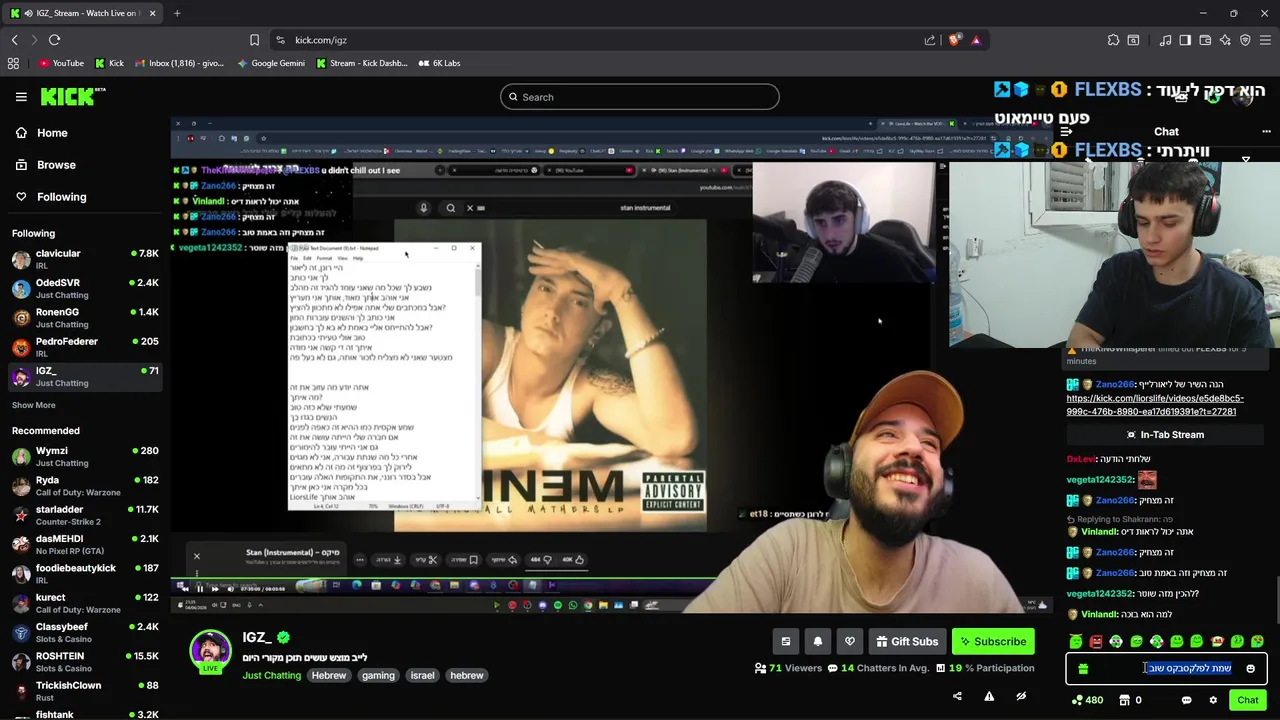Reload the page in browser
The width and height of the screenshot is (1280, 720).
click(54, 40)
